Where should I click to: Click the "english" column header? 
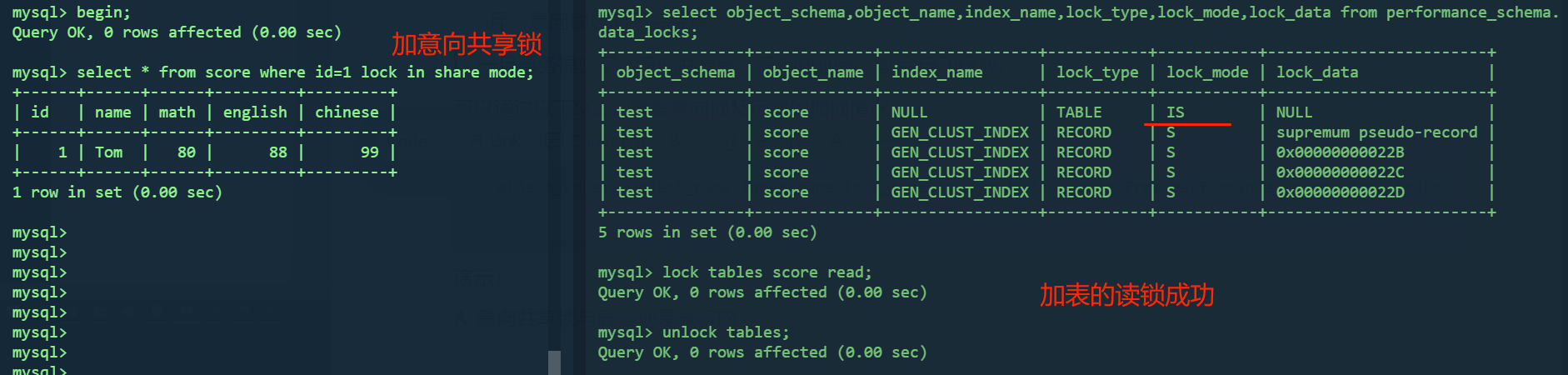click(x=255, y=112)
